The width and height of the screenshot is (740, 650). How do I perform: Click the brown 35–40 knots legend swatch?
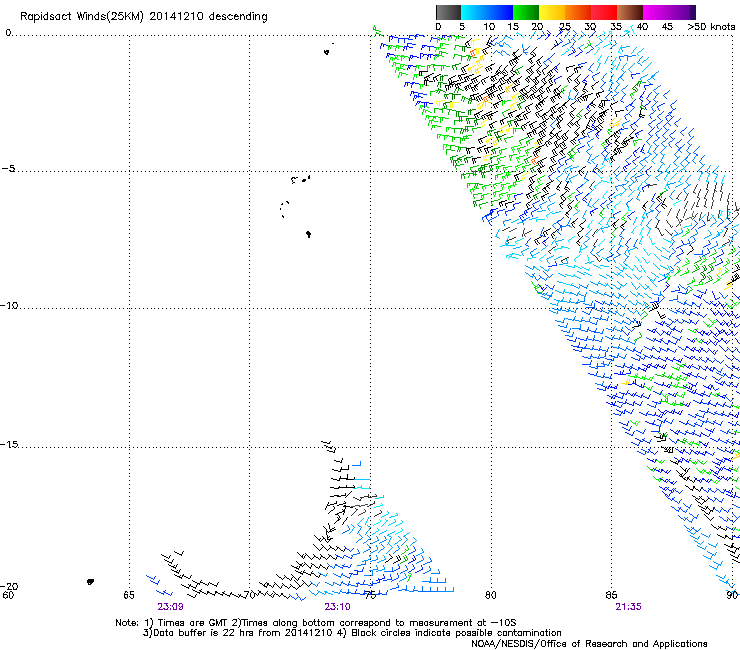point(630,12)
